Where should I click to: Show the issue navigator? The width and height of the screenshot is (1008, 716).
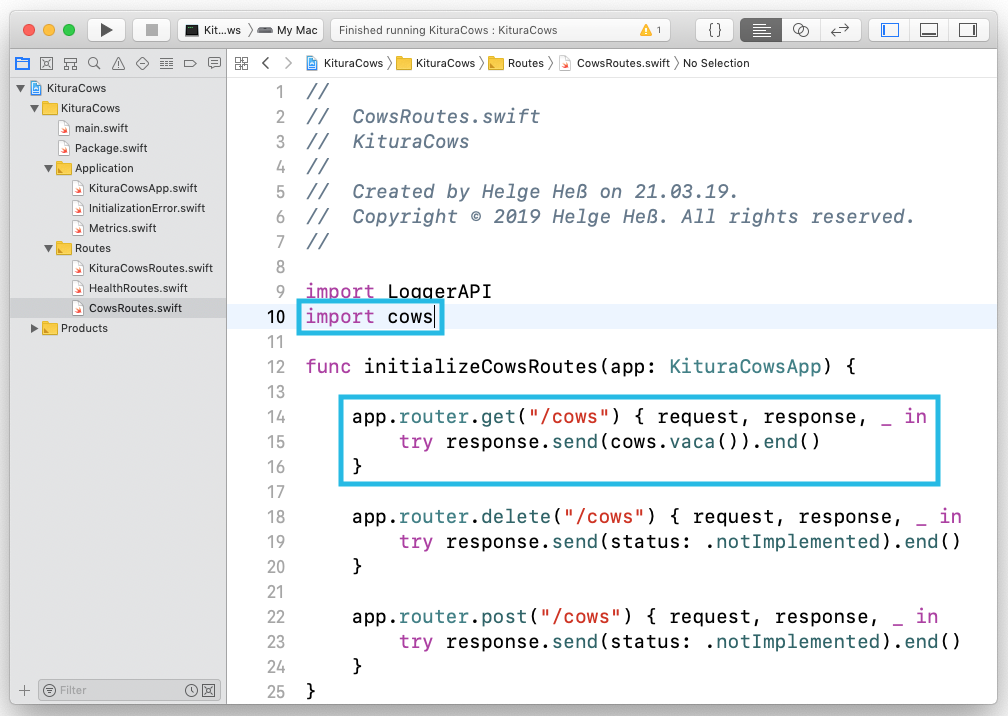[x=118, y=63]
